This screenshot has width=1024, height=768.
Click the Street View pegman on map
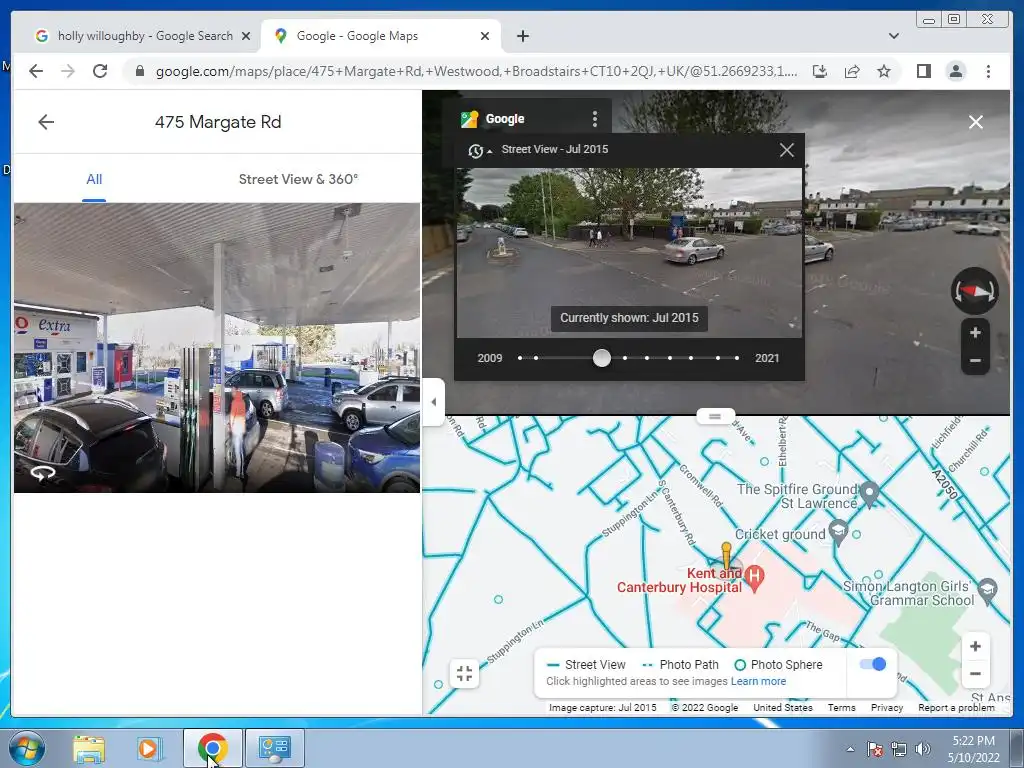point(726,555)
